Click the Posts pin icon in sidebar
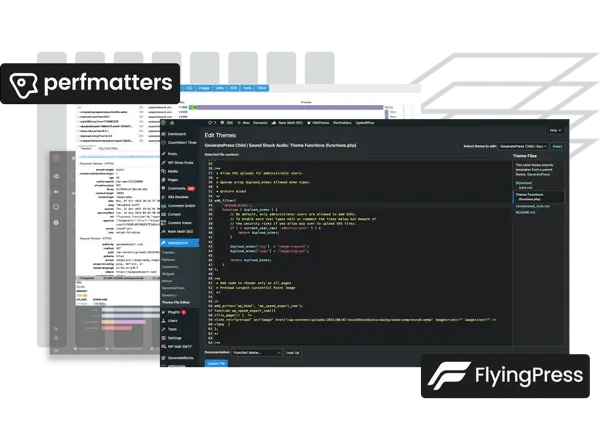The width and height of the screenshot is (600, 423). pos(162,155)
